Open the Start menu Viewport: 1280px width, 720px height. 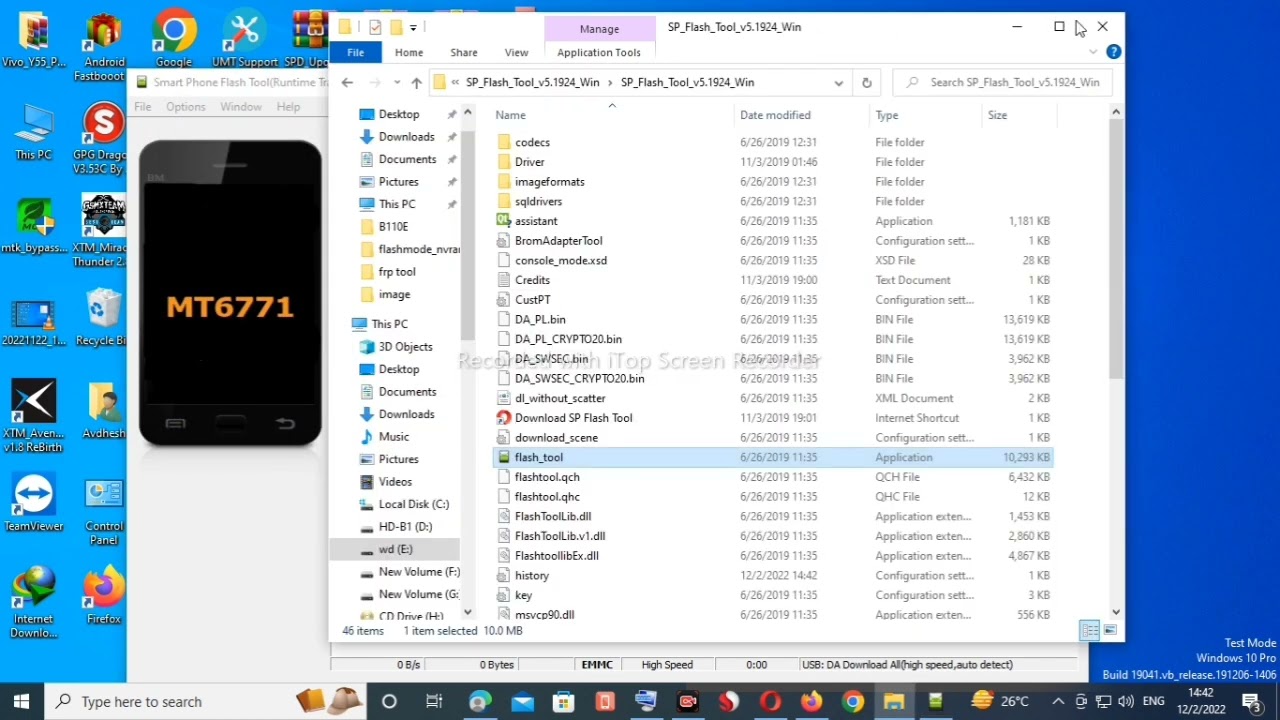[x=22, y=702]
